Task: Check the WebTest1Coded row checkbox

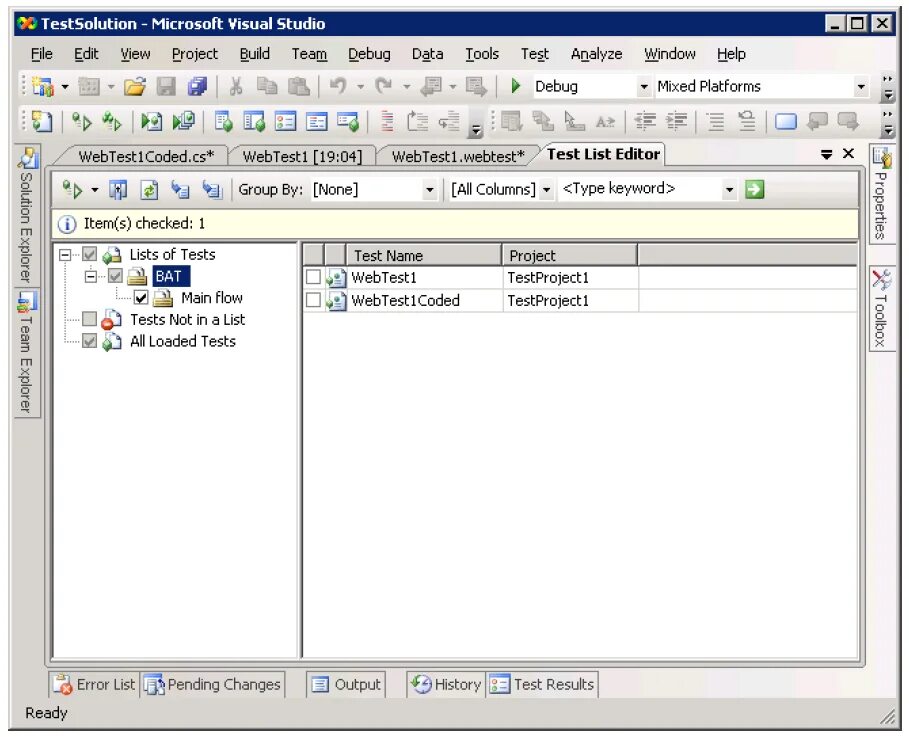Action: [x=313, y=300]
